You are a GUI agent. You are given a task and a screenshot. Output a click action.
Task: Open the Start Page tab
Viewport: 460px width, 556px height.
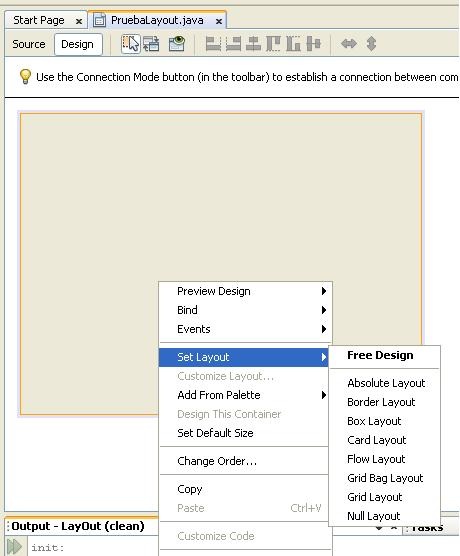(x=39, y=20)
